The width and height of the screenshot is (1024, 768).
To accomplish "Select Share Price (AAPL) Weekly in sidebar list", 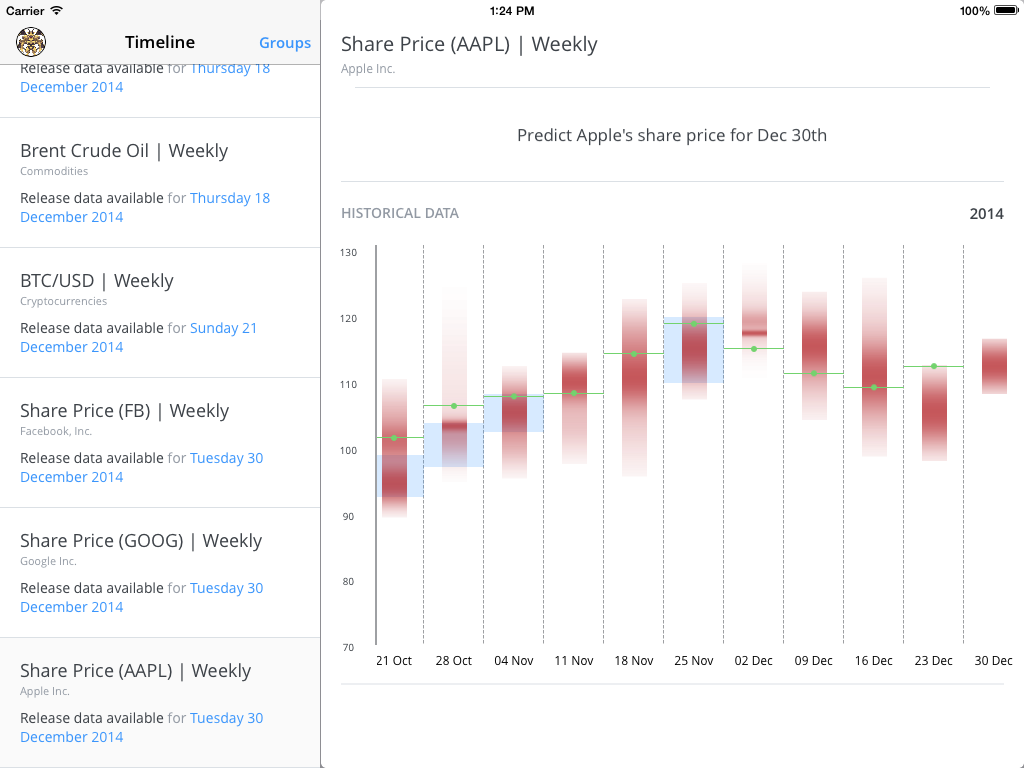I will coord(135,671).
